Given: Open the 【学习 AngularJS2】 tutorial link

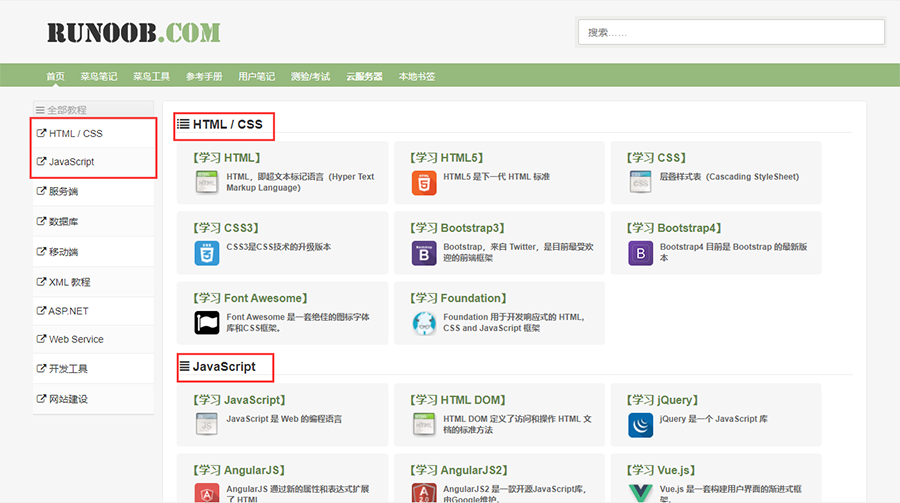Looking at the screenshot, I should coord(459,470).
